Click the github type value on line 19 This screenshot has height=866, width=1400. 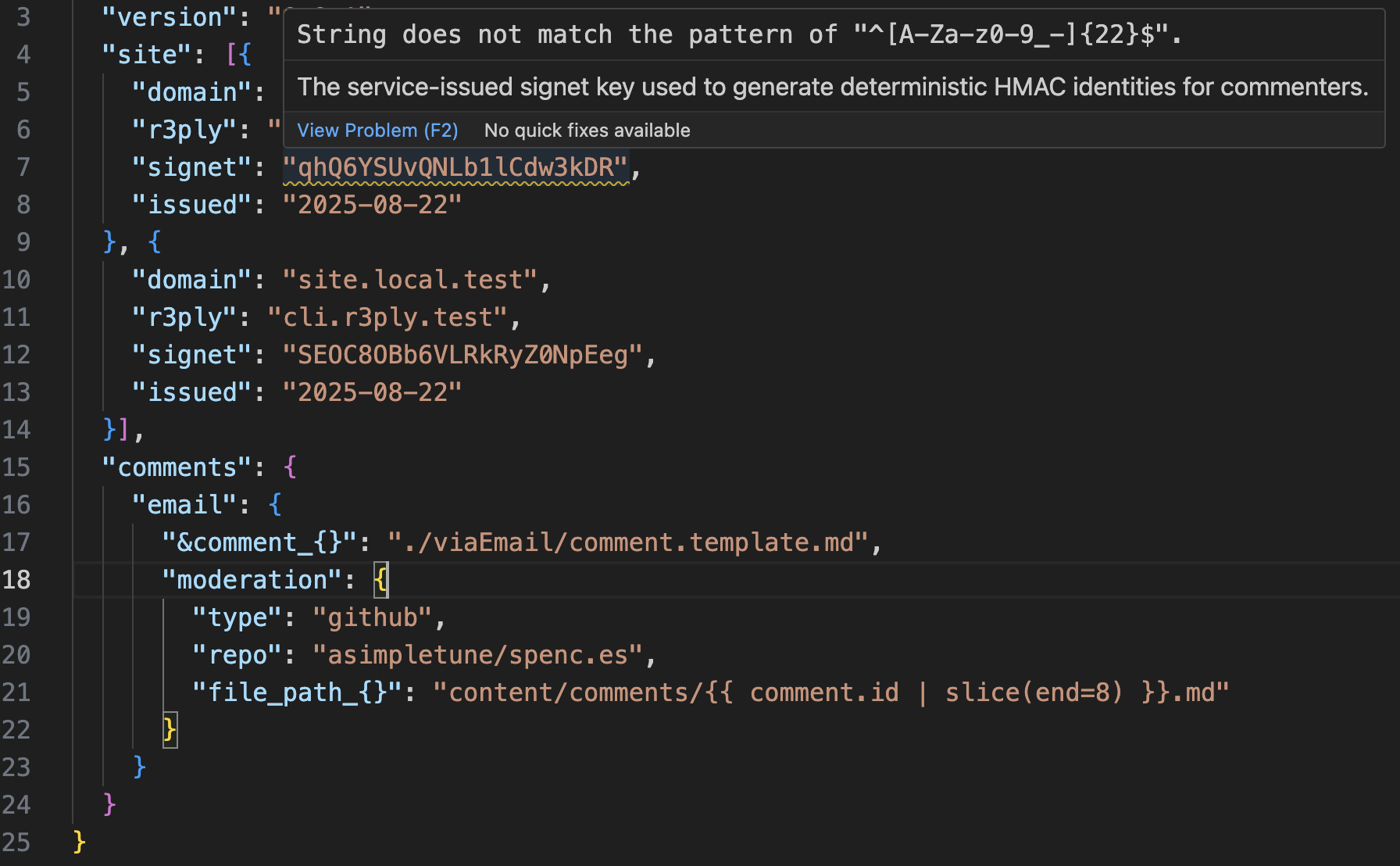click(x=375, y=617)
